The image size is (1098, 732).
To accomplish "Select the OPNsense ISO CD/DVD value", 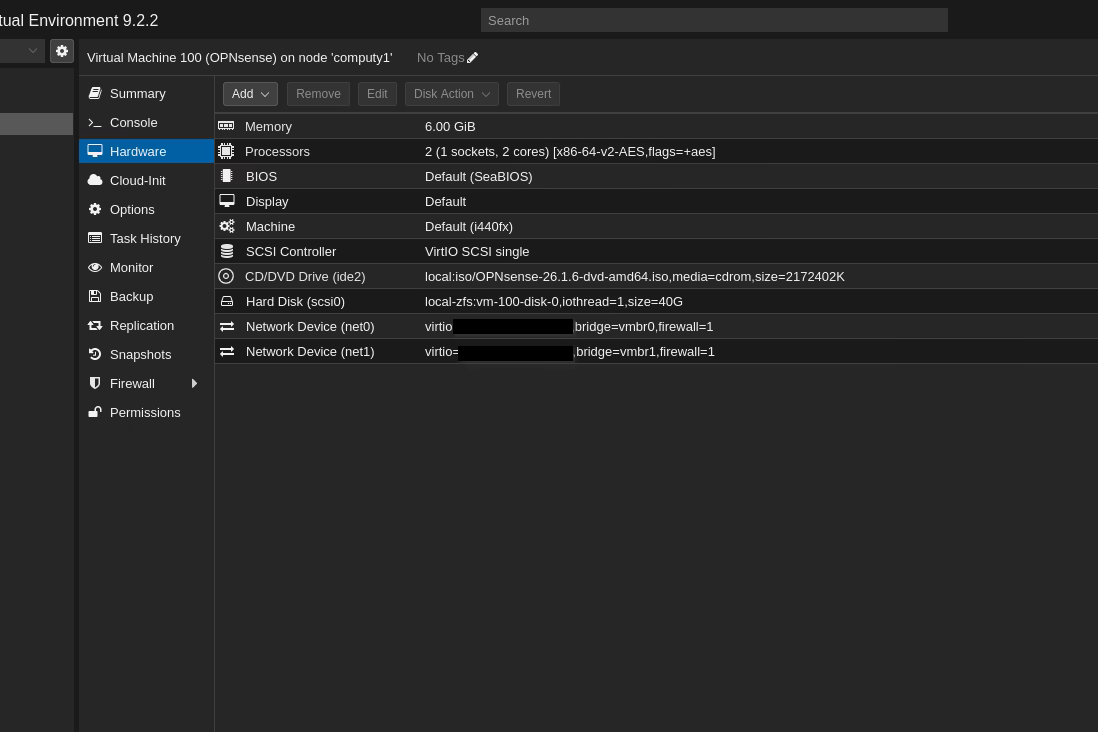I will coord(634,277).
